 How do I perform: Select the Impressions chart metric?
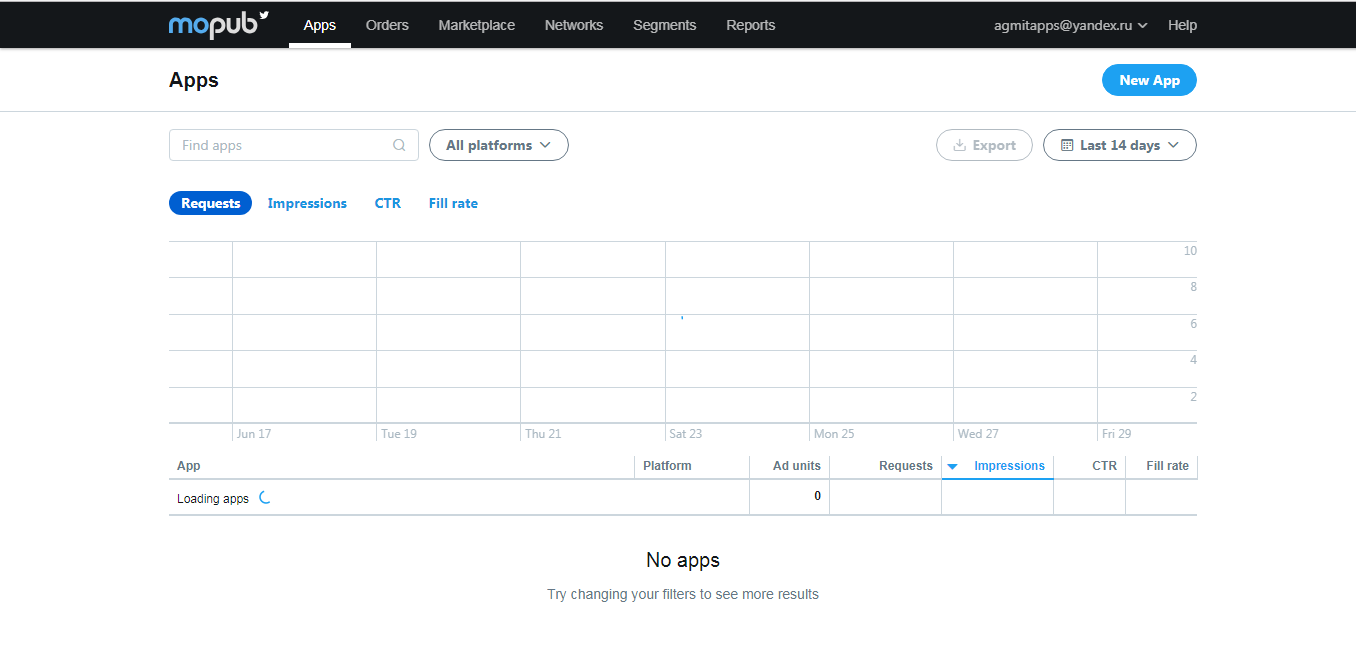pos(307,203)
